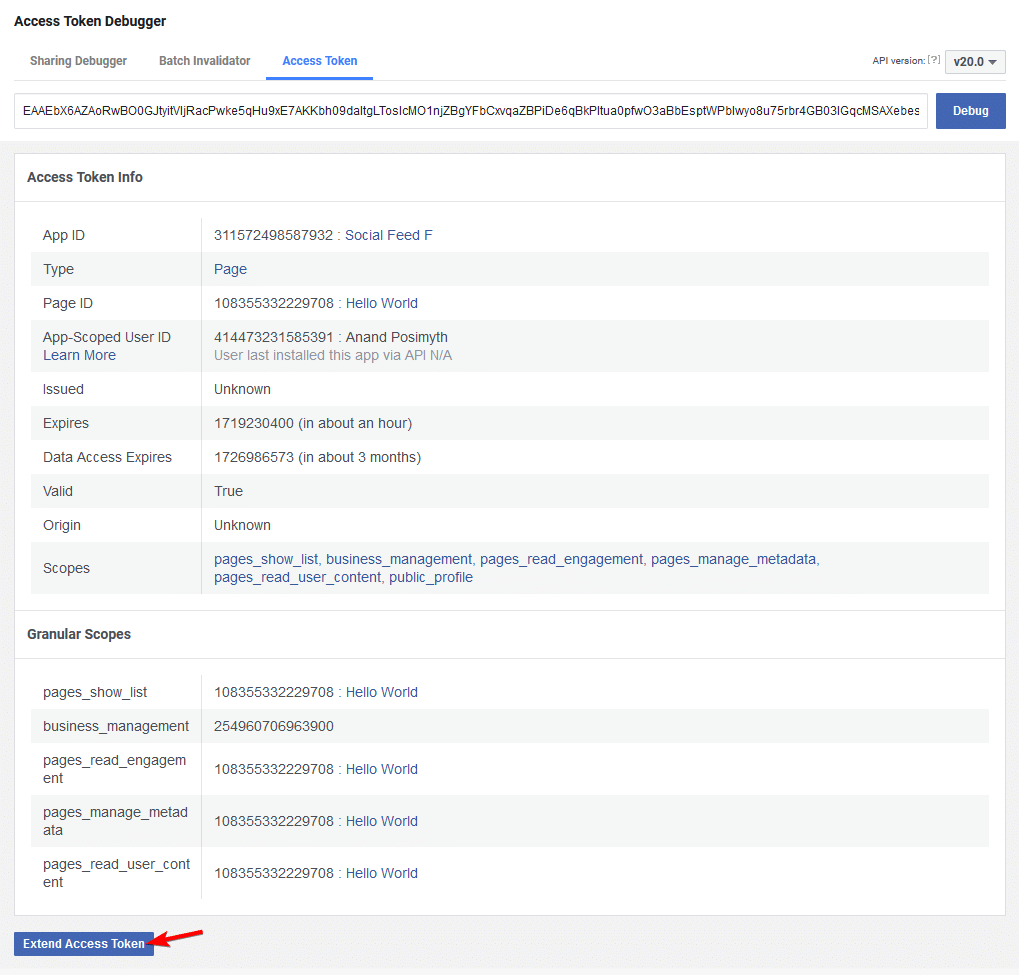Open Hello World link in pages_show_list granular row
This screenshot has width=1019, height=975.
click(381, 692)
